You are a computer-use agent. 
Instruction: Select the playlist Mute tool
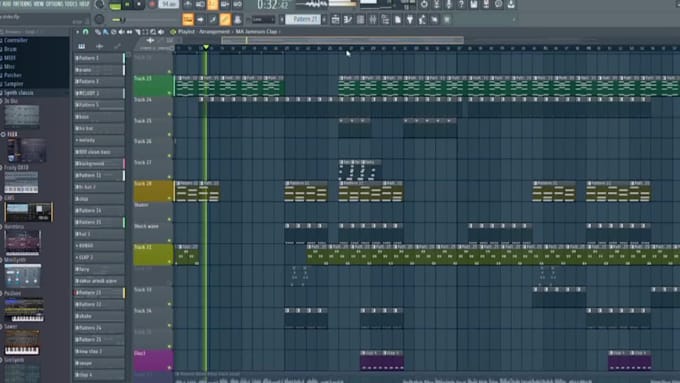(121, 32)
